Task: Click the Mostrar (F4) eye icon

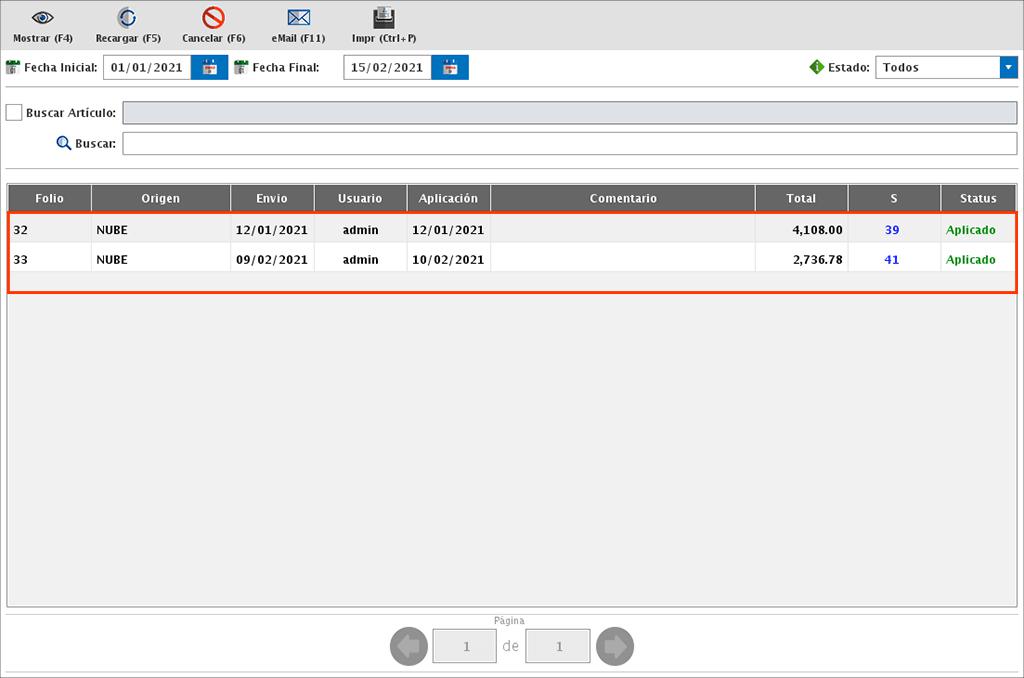Action: point(42,18)
